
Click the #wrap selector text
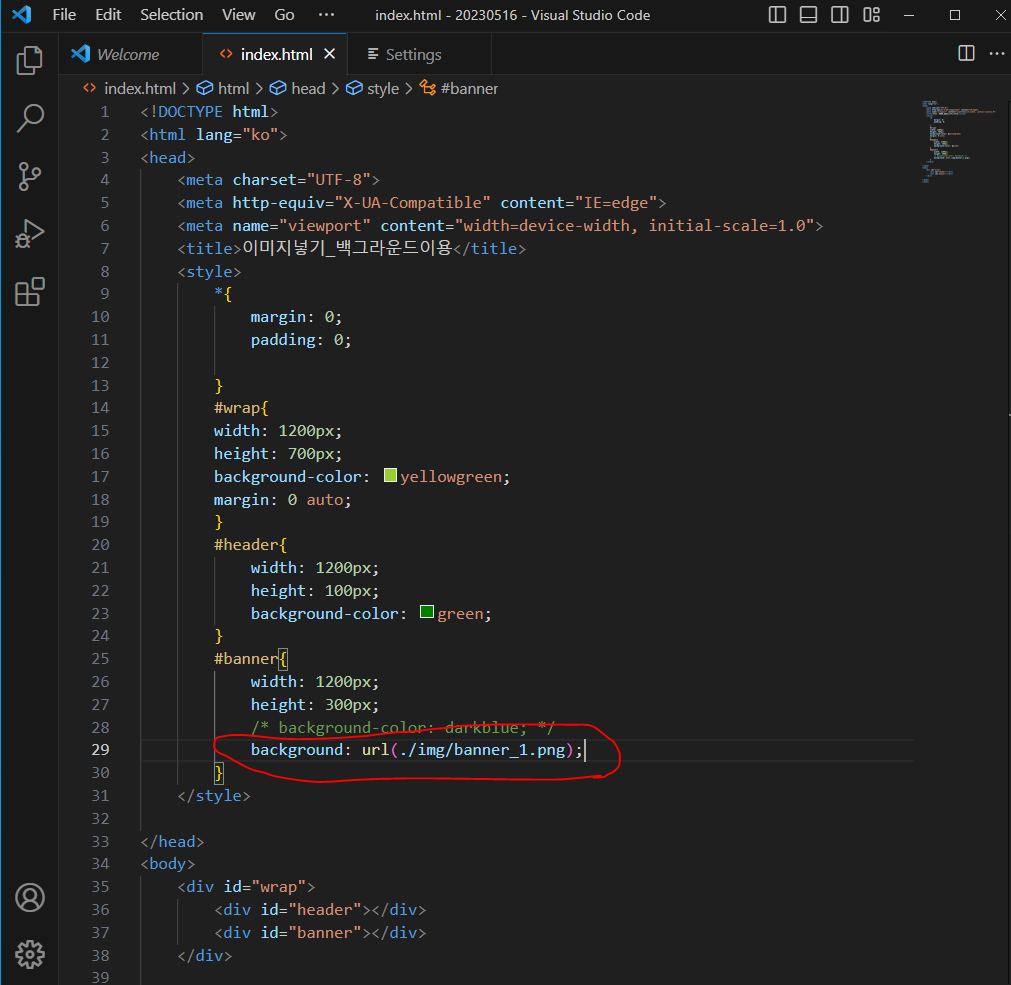[237, 408]
